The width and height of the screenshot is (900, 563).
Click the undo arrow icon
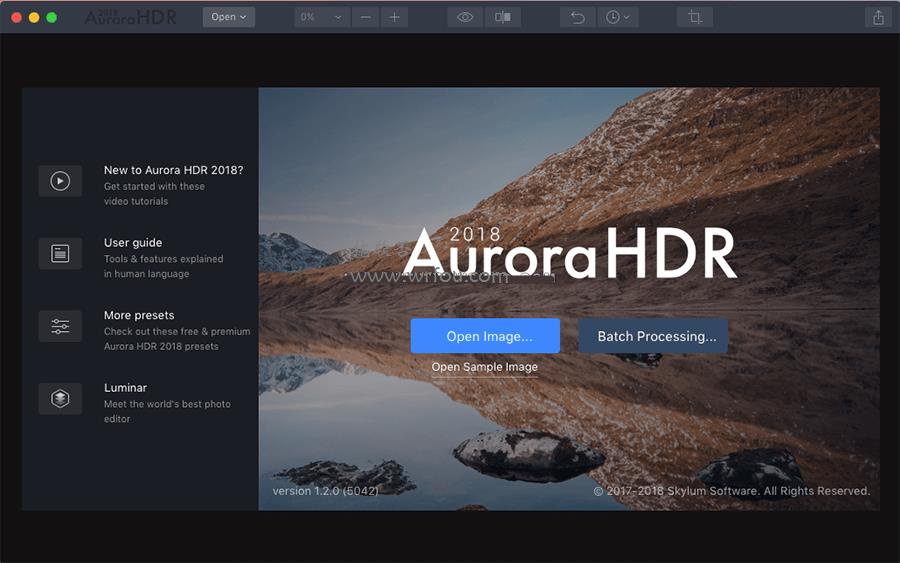pyautogui.click(x=577, y=17)
